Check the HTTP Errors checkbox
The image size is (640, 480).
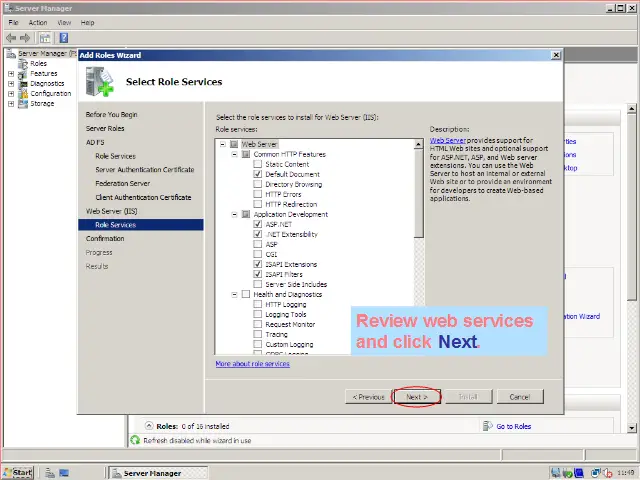click(x=258, y=194)
